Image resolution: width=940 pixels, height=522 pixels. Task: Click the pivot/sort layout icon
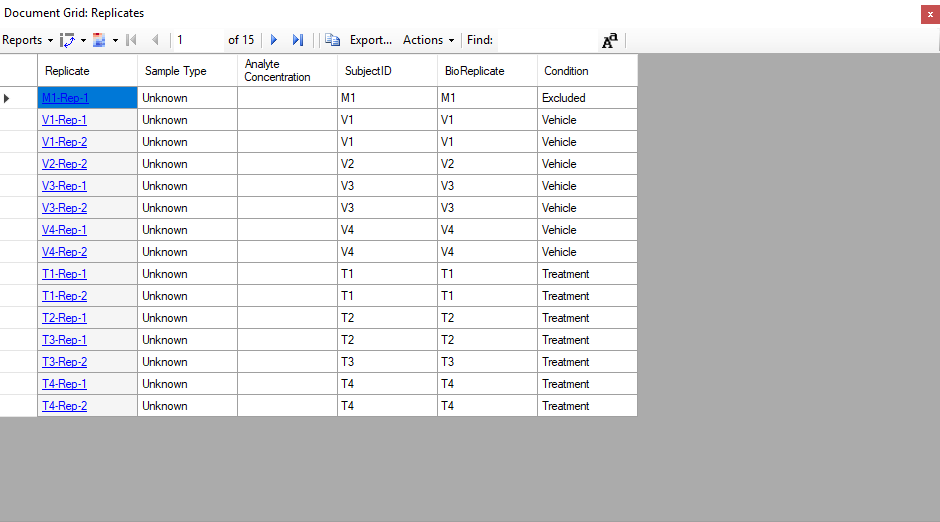coord(68,40)
